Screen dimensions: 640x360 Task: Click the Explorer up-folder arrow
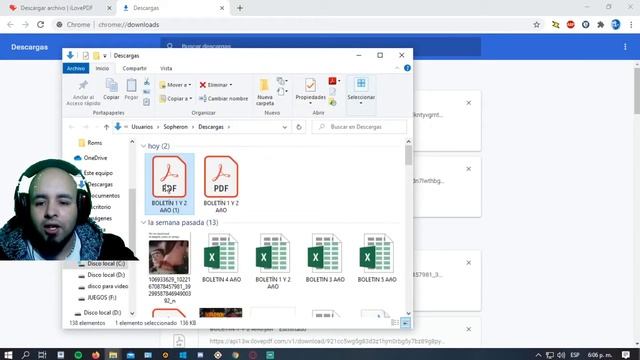pos(106,127)
